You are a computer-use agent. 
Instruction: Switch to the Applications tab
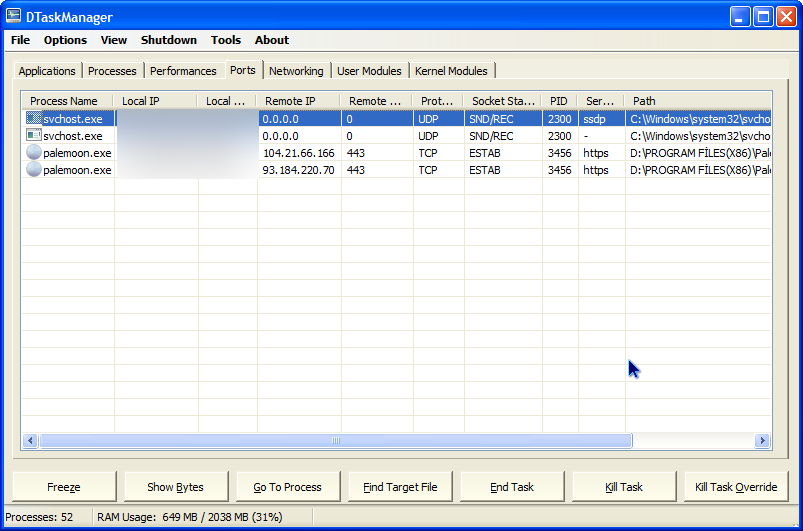point(47,71)
